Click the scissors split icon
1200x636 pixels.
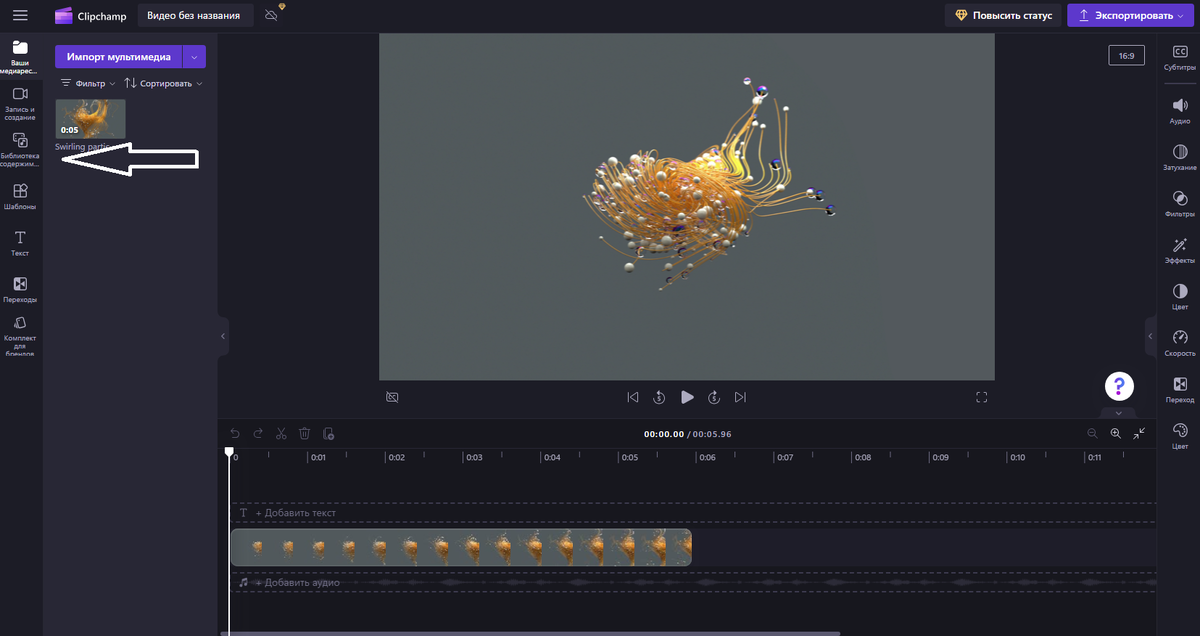[x=281, y=433]
